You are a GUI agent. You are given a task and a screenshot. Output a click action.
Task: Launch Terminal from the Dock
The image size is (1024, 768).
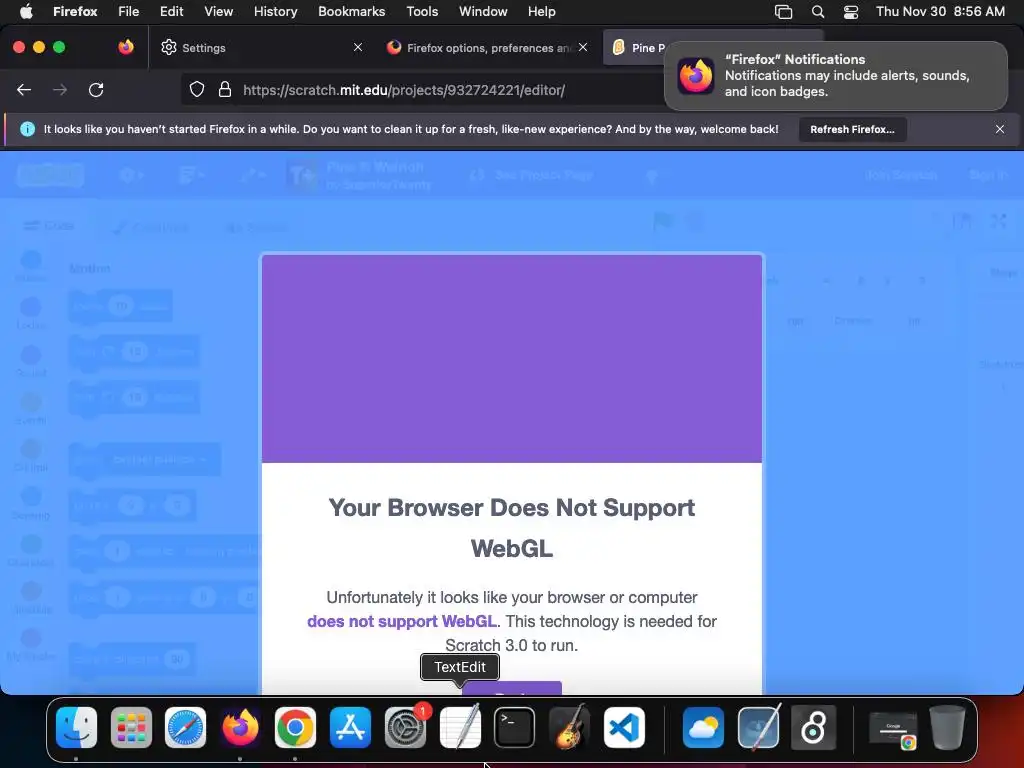[515, 728]
